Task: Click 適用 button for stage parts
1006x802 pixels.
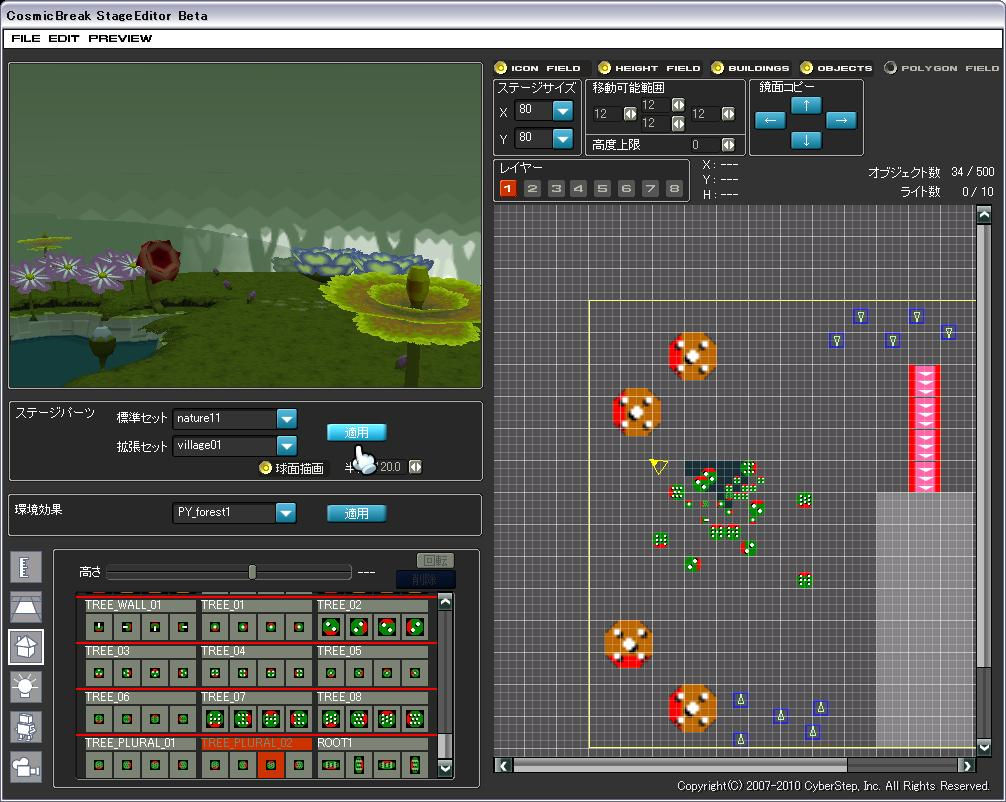Action: pos(356,432)
